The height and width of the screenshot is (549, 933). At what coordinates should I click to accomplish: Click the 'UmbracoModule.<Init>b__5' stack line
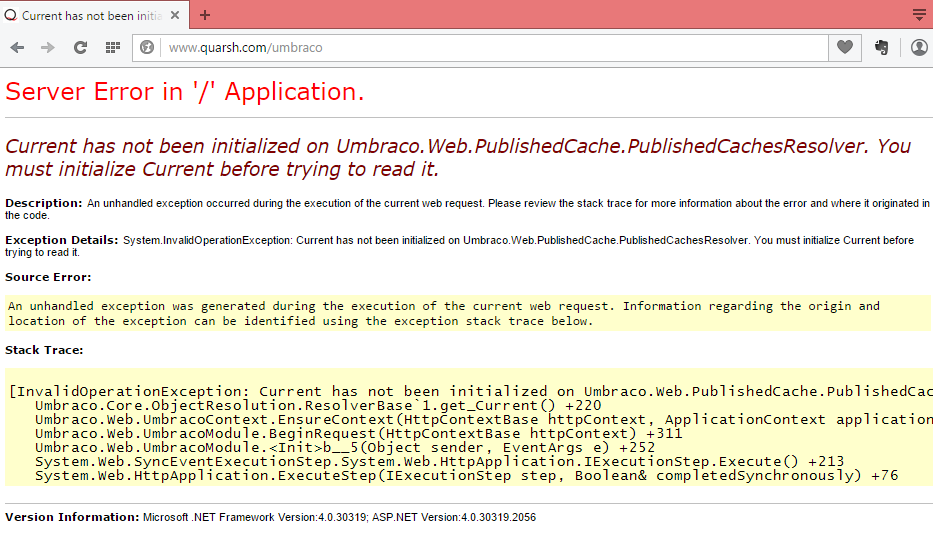coord(345,447)
